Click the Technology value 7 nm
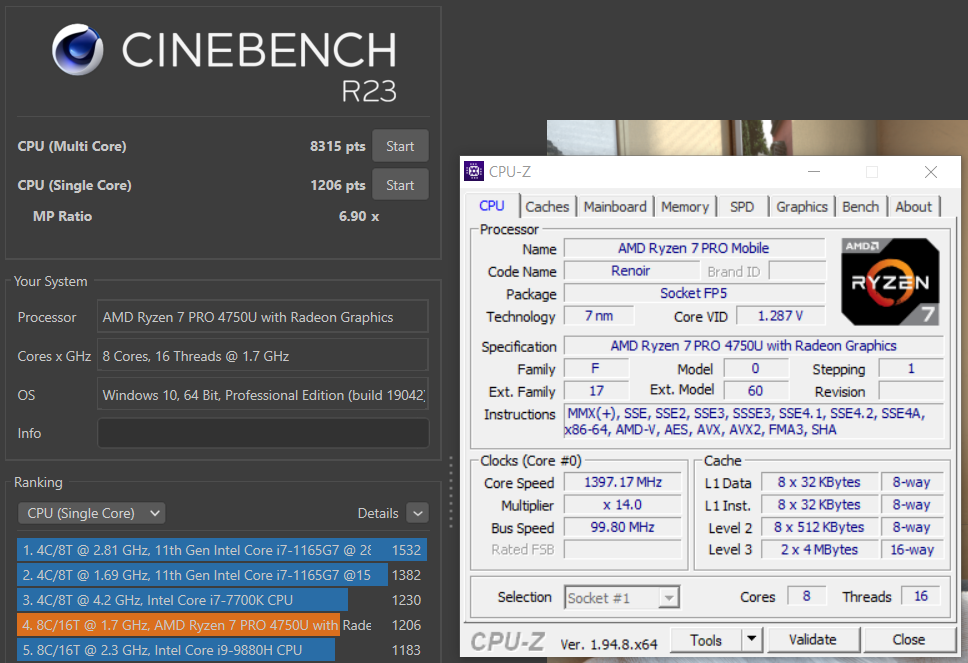This screenshot has width=968, height=663. (x=599, y=316)
